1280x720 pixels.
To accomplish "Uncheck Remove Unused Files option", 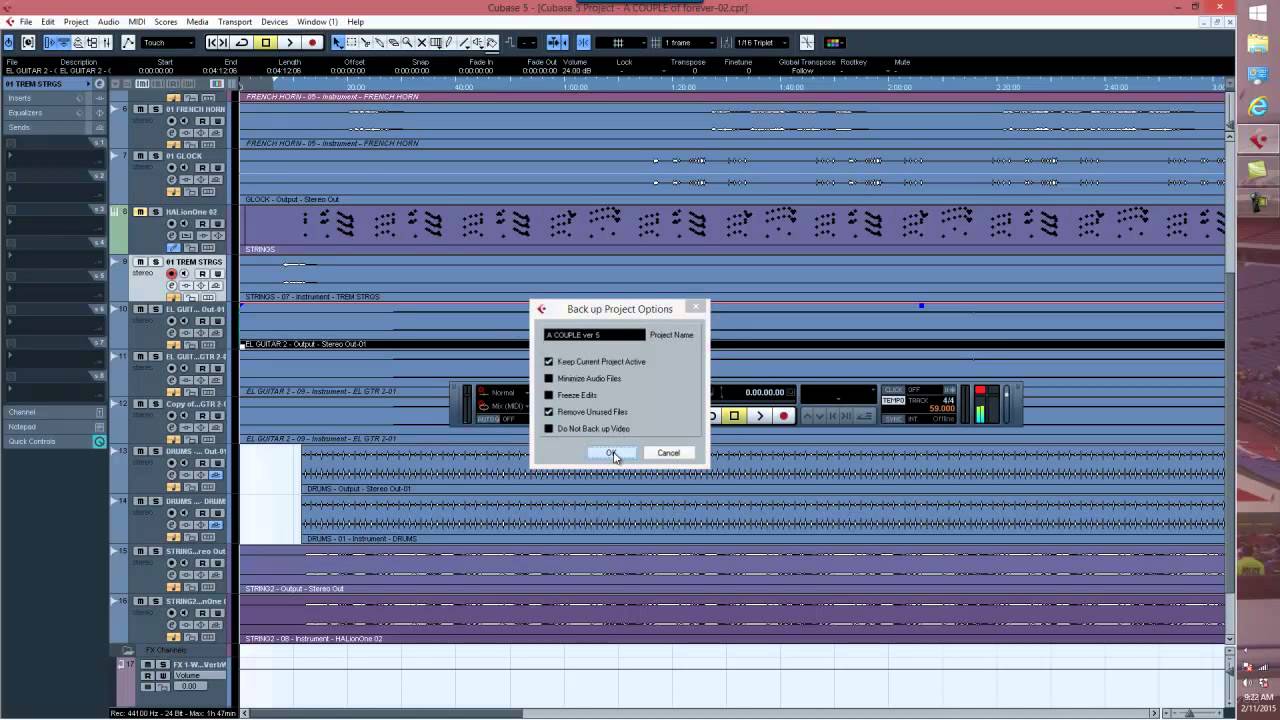I will pos(548,411).
